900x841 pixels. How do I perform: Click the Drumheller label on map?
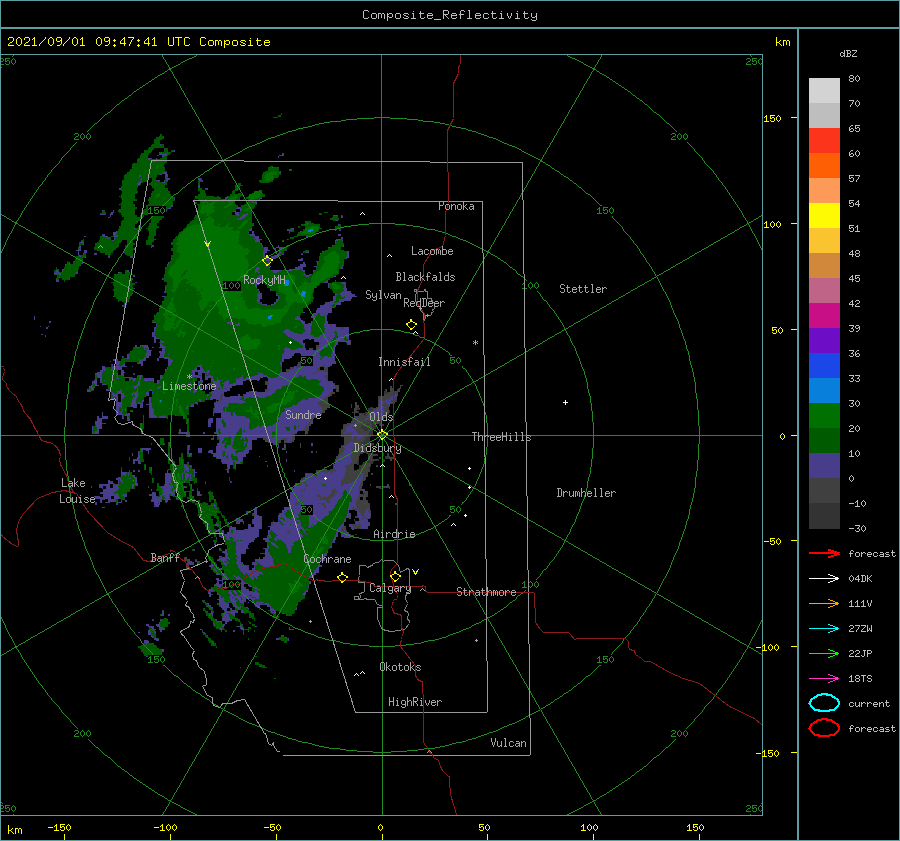(586, 493)
